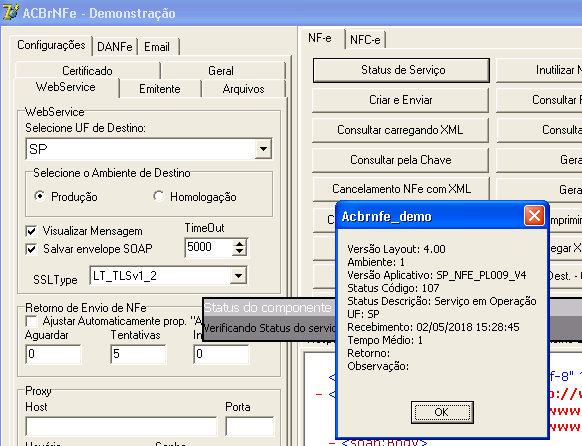582x446 pixels.
Task: Click the Serviço em Operação status line
Action: (442, 301)
